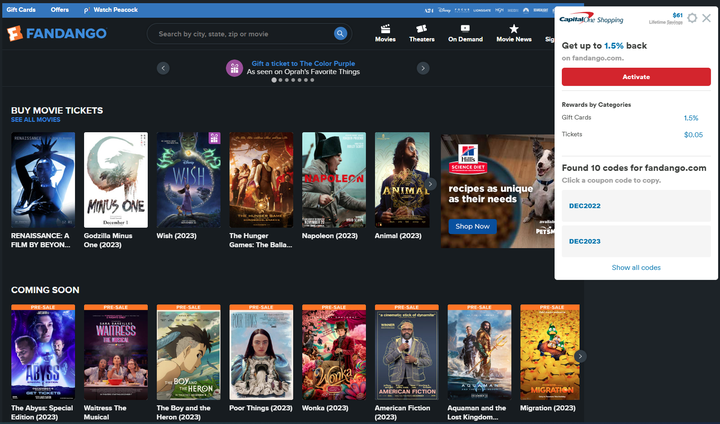Click the purple gift icon in banner
Viewport: 720px width, 424px height.
pos(234,68)
